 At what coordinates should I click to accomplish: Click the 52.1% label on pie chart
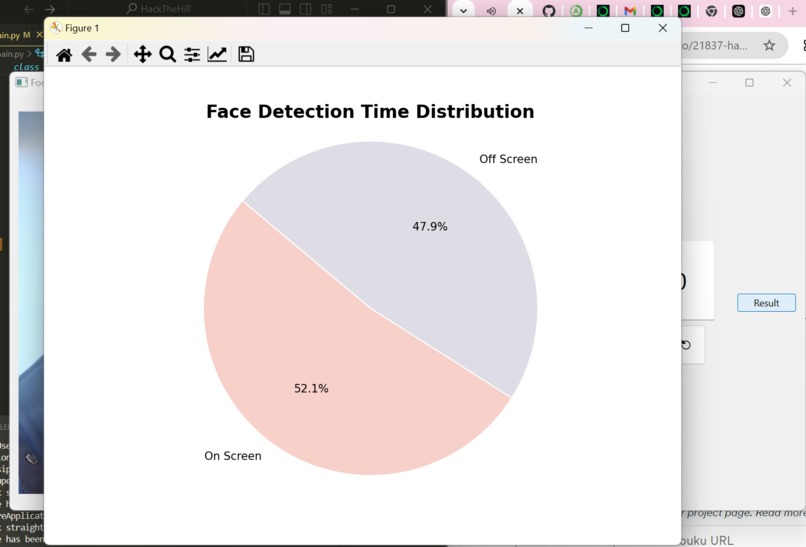tap(311, 389)
